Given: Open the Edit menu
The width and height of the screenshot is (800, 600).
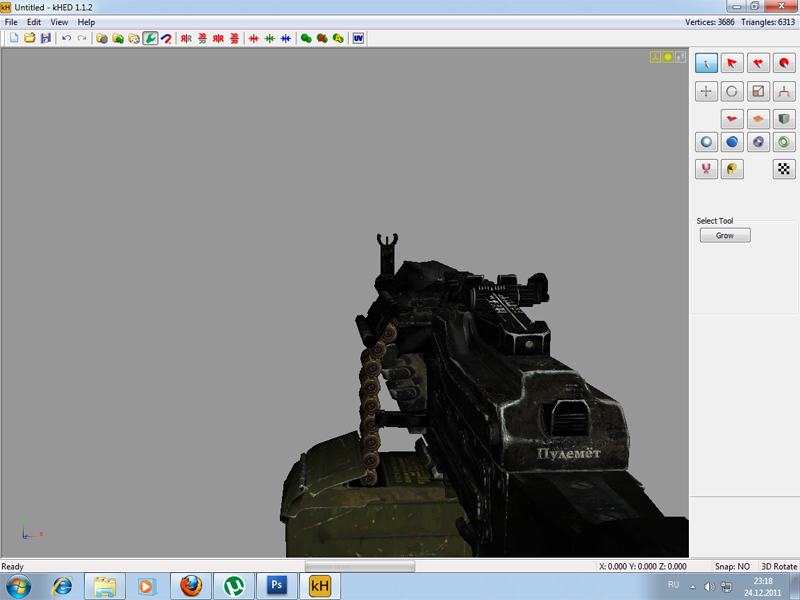Looking at the screenshot, I should pyautogui.click(x=34, y=22).
